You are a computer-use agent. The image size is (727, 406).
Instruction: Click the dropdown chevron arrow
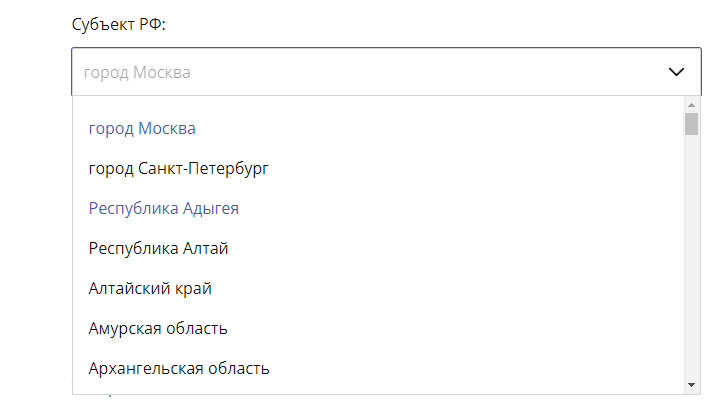(x=676, y=72)
